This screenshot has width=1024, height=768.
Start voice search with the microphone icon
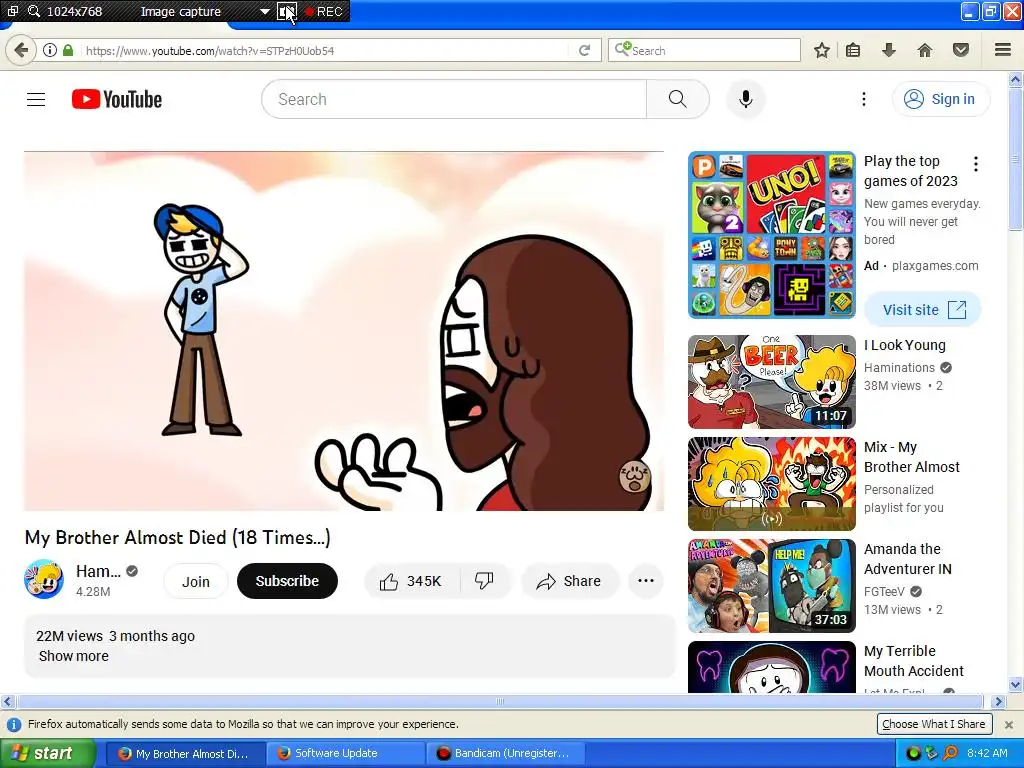[x=746, y=99]
